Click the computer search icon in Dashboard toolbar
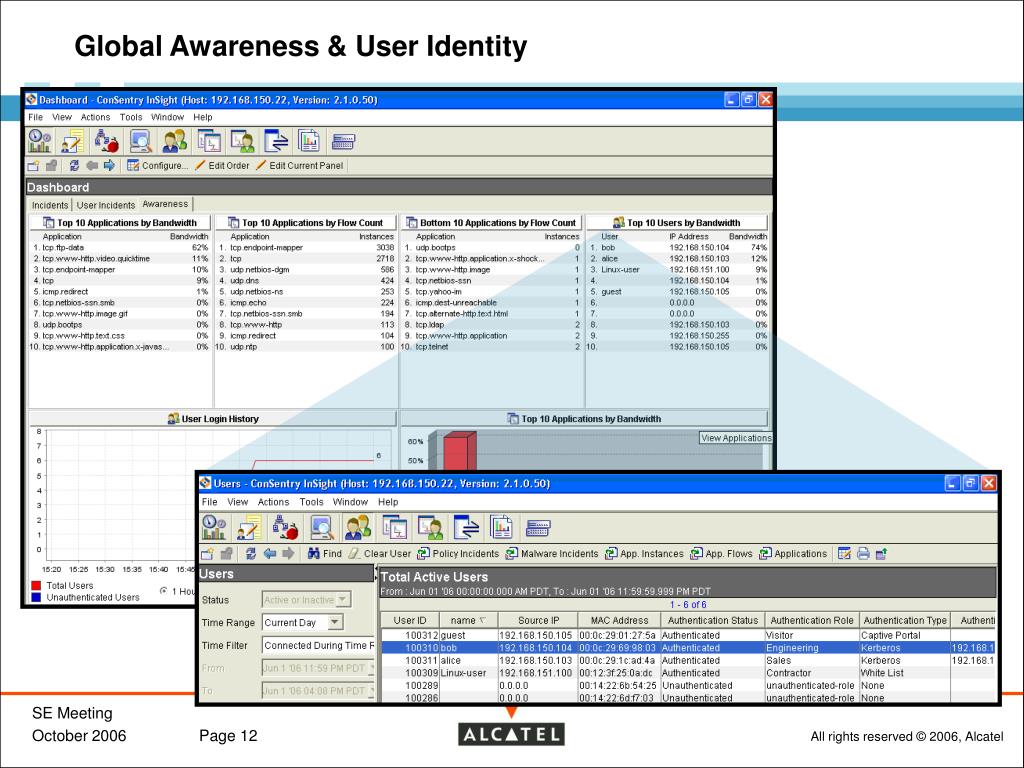The image size is (1024, 768). point(140,140)
